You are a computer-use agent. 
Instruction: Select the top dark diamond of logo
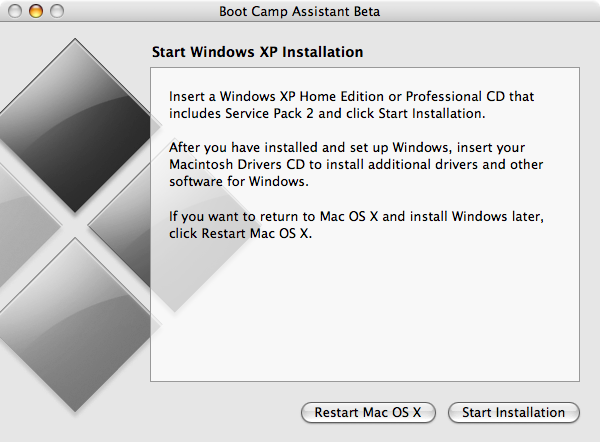75,126
